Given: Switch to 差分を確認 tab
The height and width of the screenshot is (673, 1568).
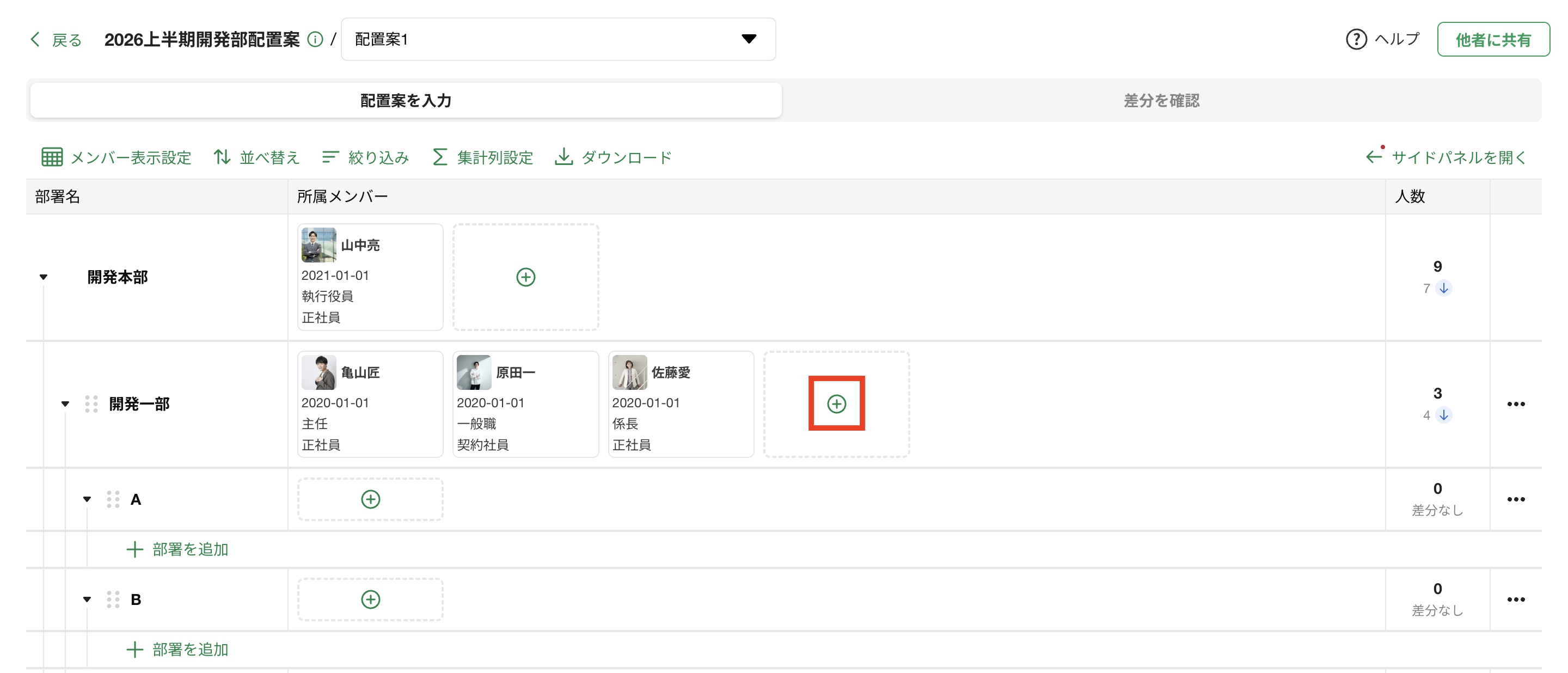Looking at the screenshot, I should tap(1161, 100).
